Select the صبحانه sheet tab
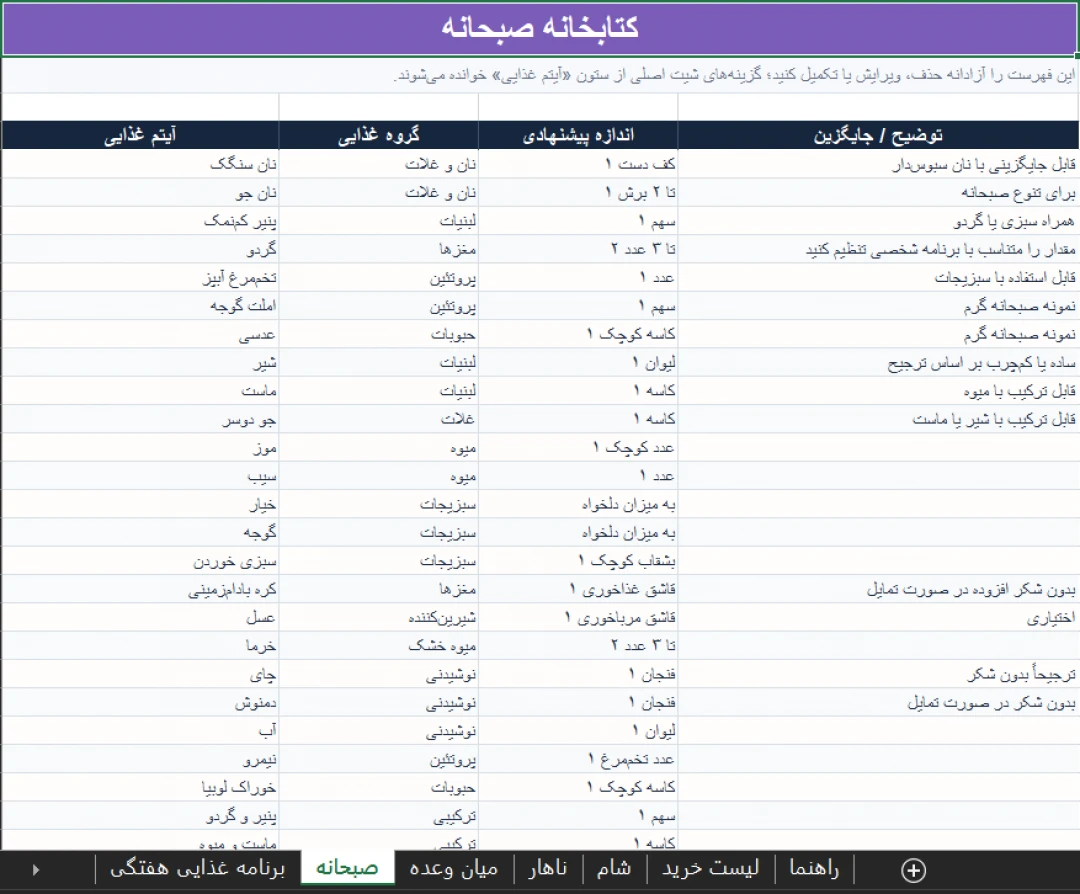Viewport: 1080px width, 894px height. 347,868
